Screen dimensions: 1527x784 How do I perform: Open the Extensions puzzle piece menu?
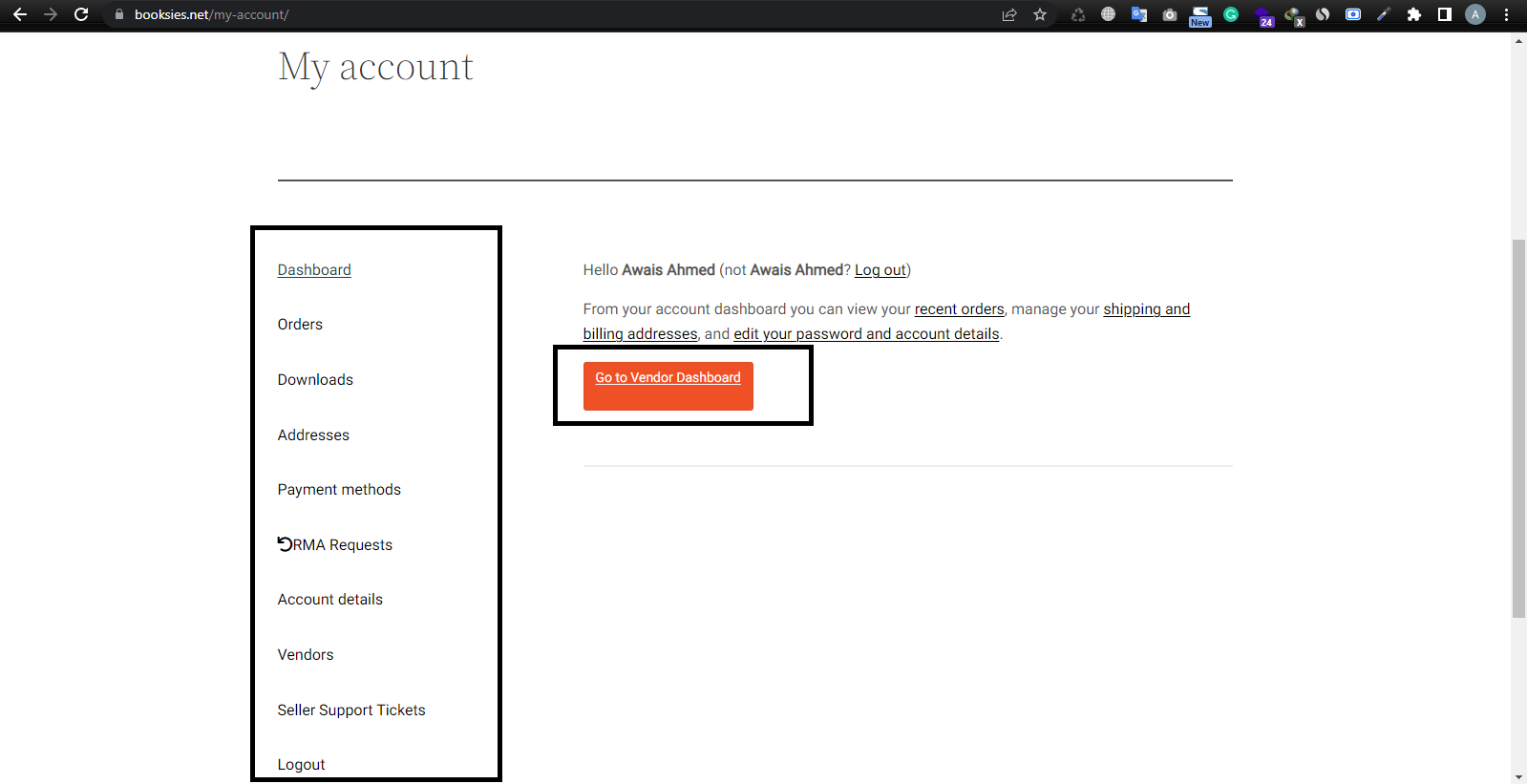pyautogui.click(x=1414, y=14)
